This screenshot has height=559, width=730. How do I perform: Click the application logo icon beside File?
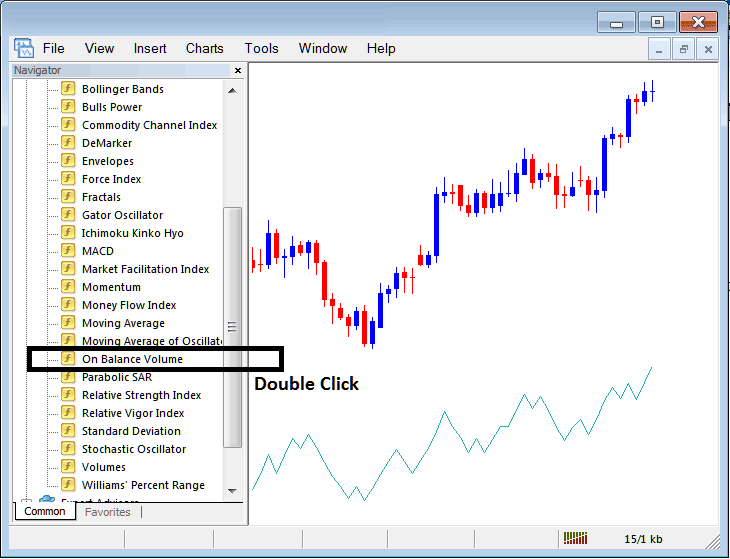(24, 48)
